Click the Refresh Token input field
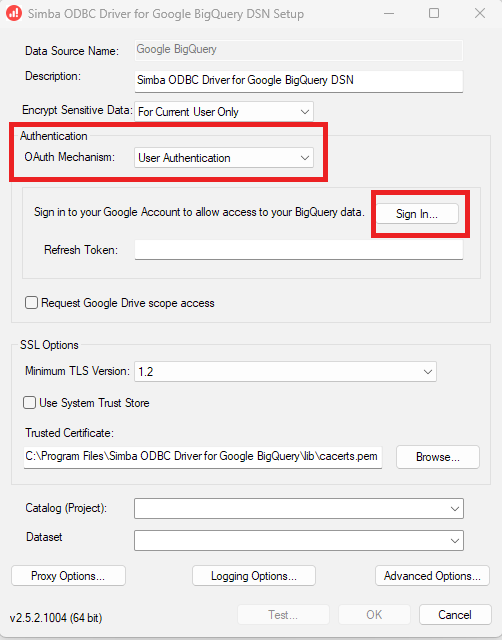This screenshot has height=640, width=502. click(299, 249)
